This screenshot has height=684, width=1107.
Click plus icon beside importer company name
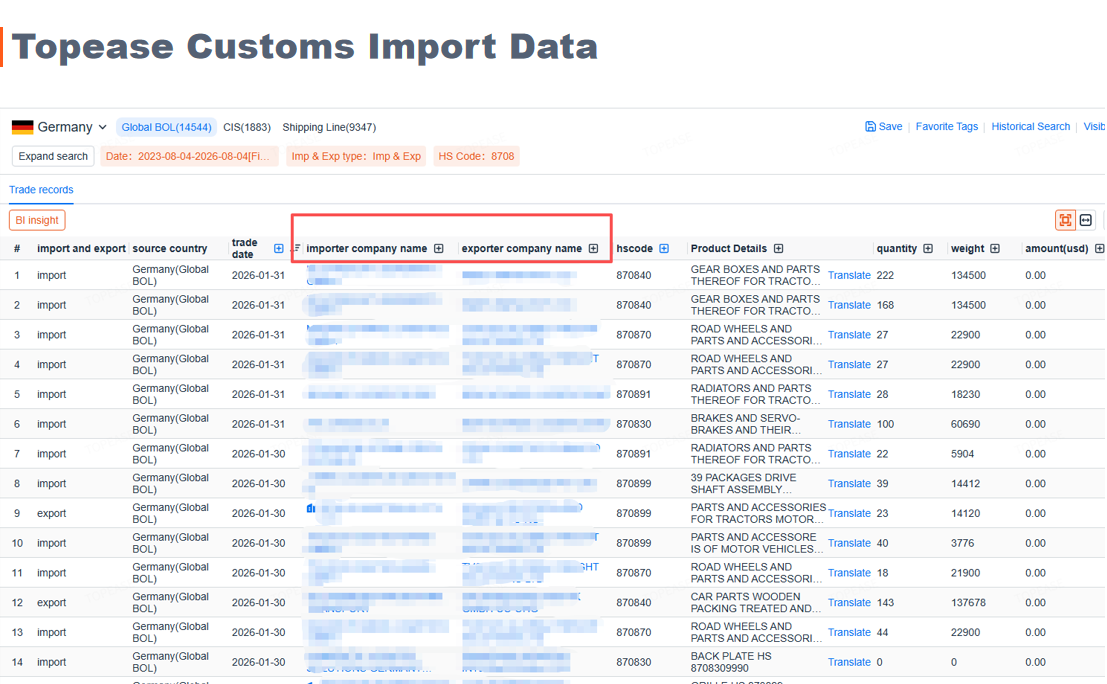439,248
